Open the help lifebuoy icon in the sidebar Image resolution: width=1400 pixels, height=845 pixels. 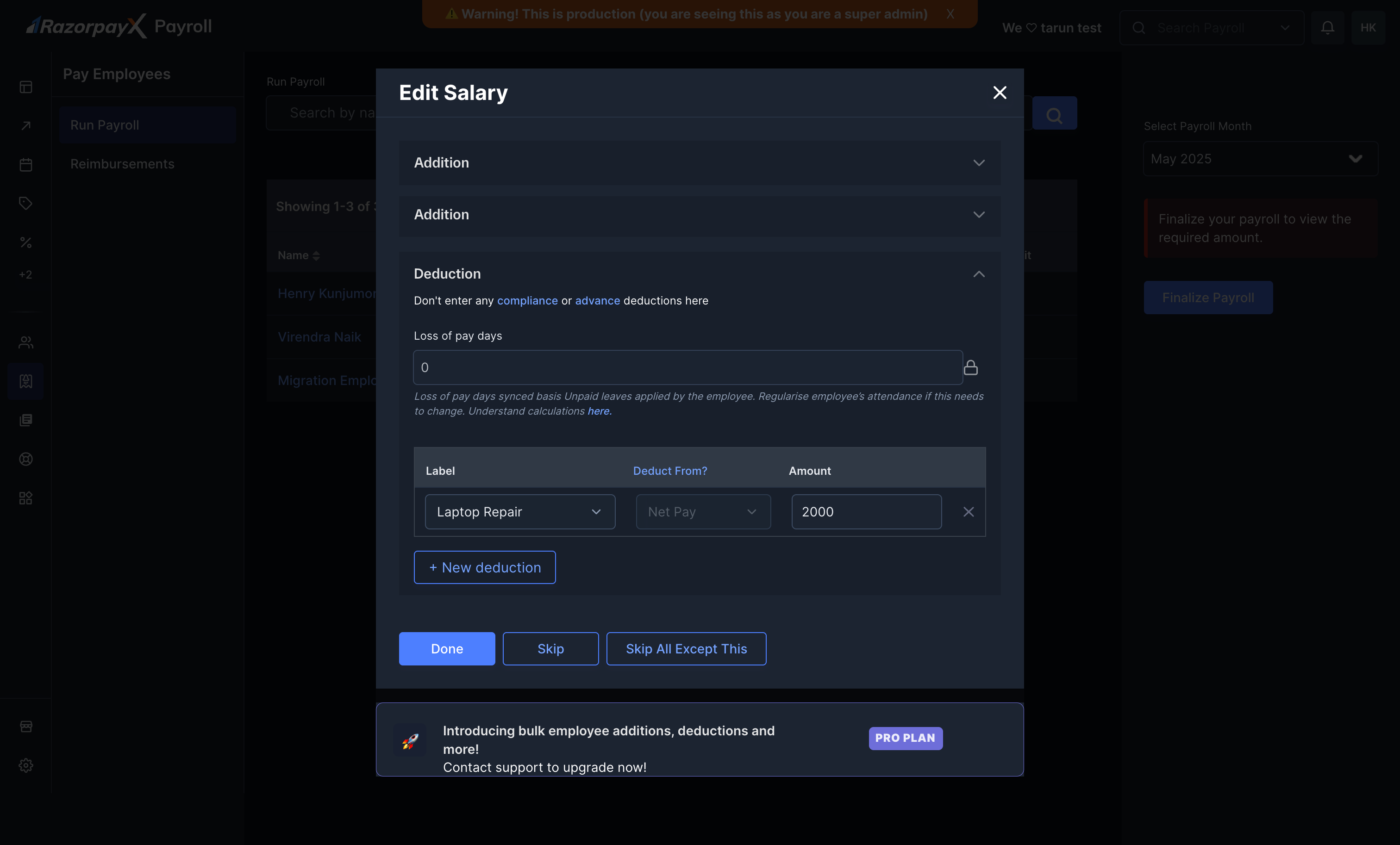coord(25,459)
